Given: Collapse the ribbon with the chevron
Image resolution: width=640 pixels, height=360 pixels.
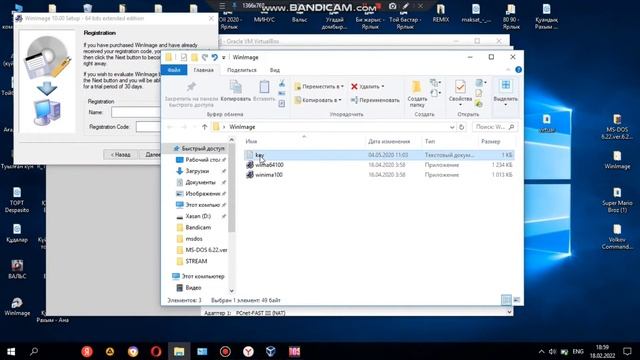Looking at the screenshot, I should [508, 70].
